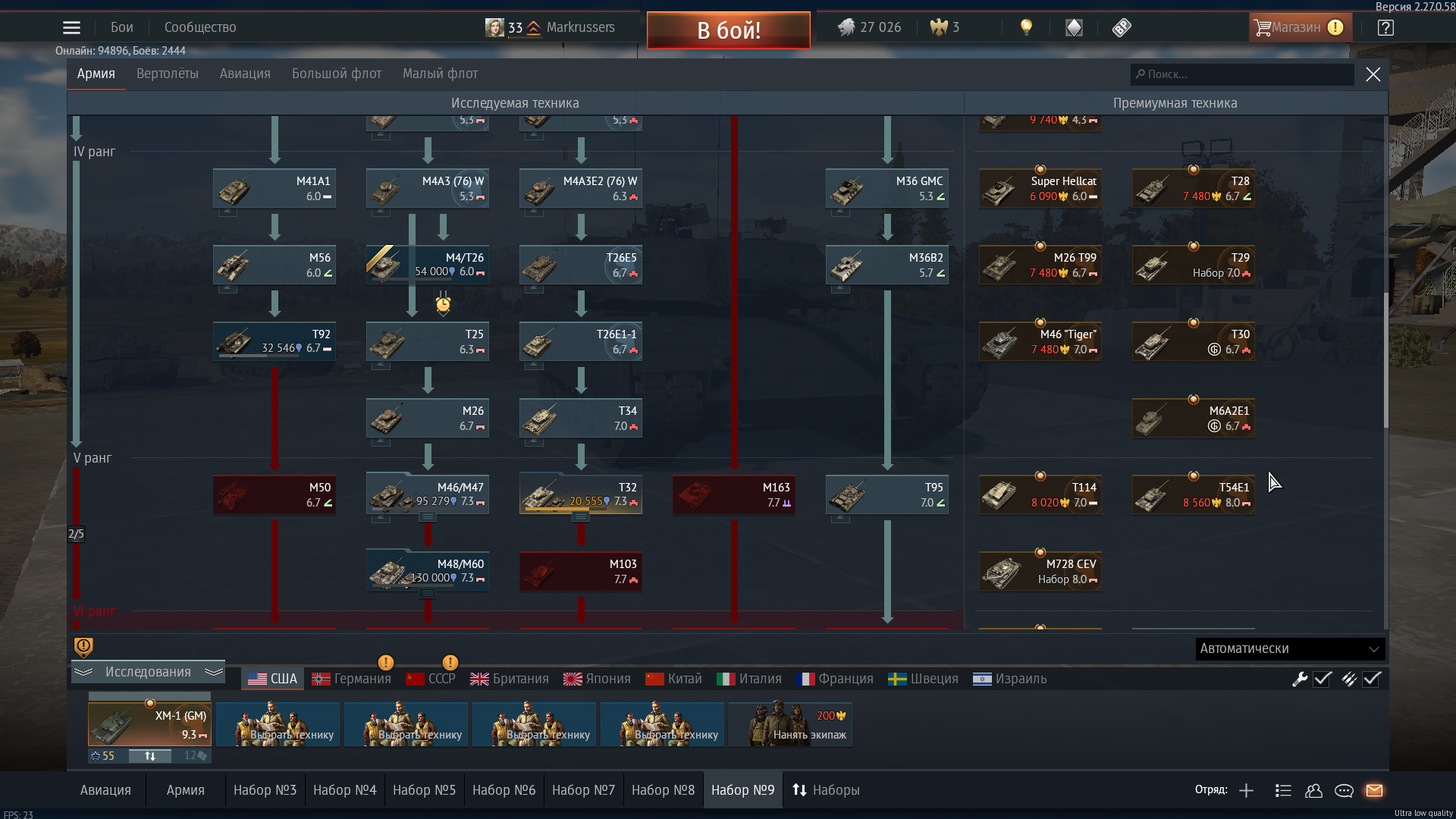Select the T54E1 premium vehicle card

tap(1194, 494)
